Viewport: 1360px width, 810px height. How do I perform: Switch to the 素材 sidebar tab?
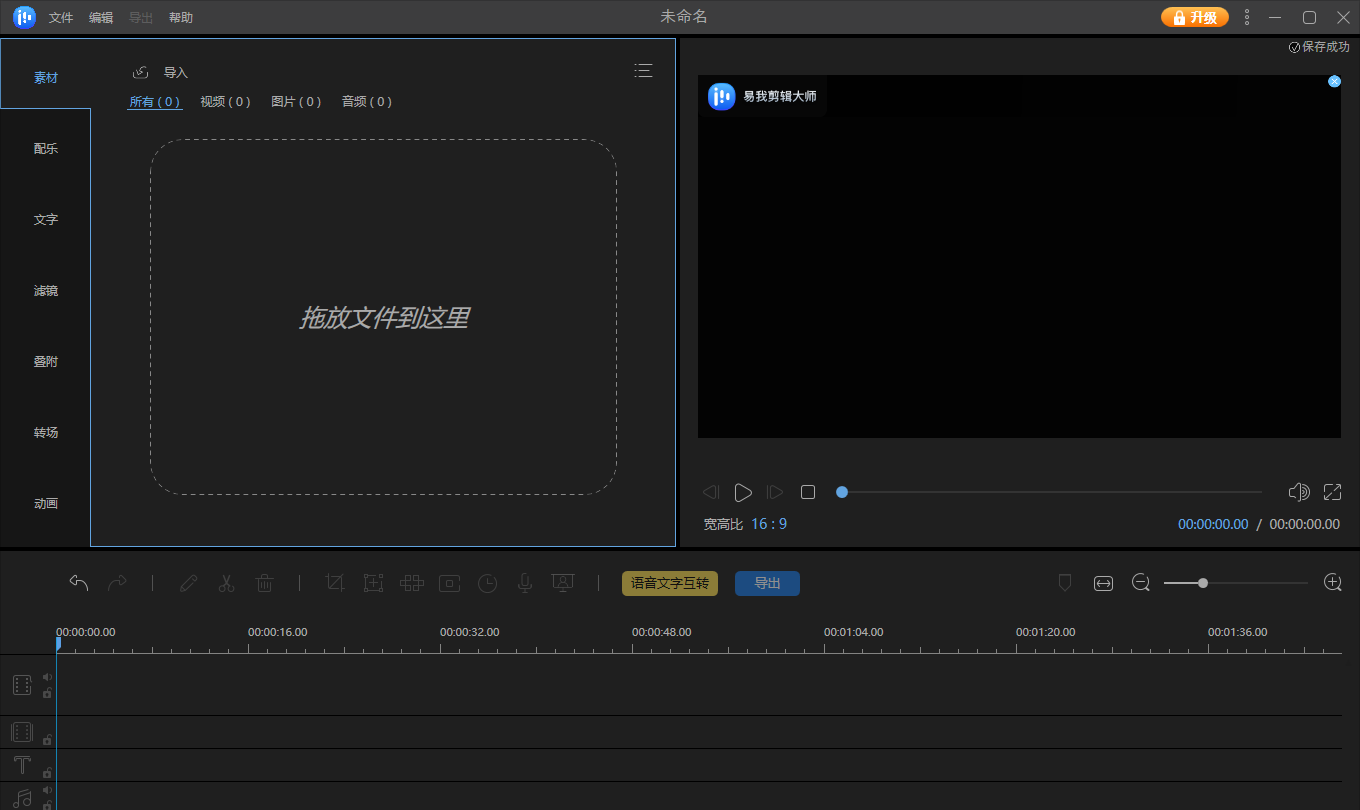pyautogui.click(x=46, y=77)
